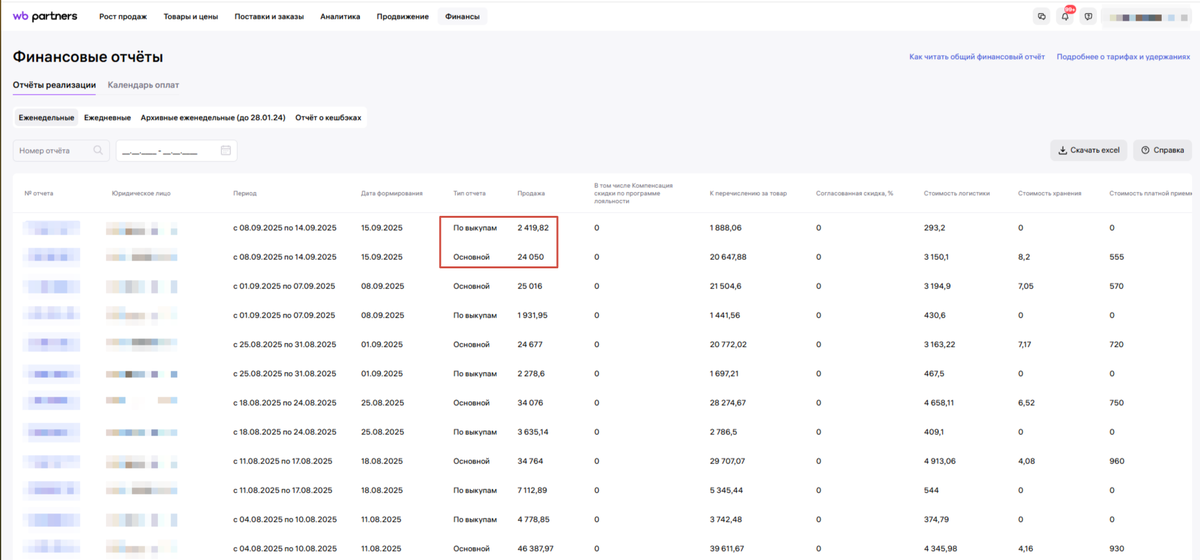Click the Продажа column header
This screenshot has width=1200, height=560.
click(531, 192)
